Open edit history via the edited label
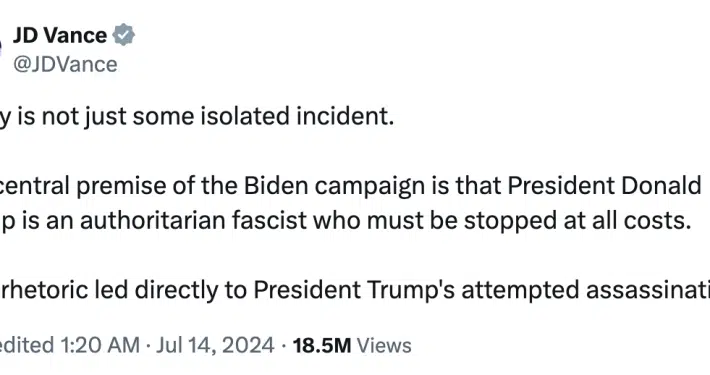The width and height of the screenshot is (710, 375). point(27,346)
